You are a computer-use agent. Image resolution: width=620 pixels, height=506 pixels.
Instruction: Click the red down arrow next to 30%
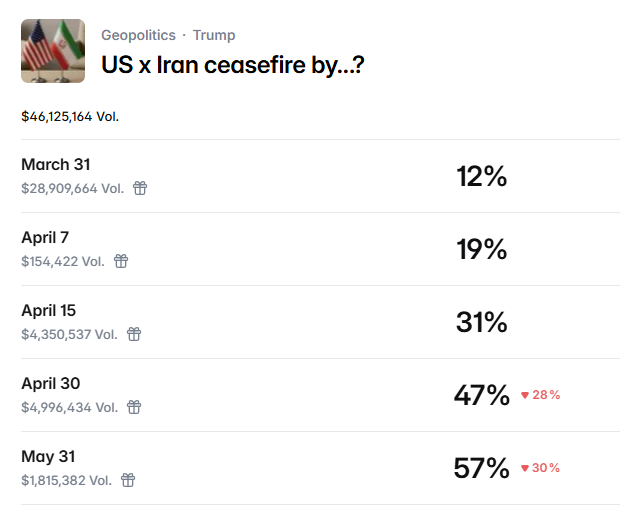coord(525,469)
